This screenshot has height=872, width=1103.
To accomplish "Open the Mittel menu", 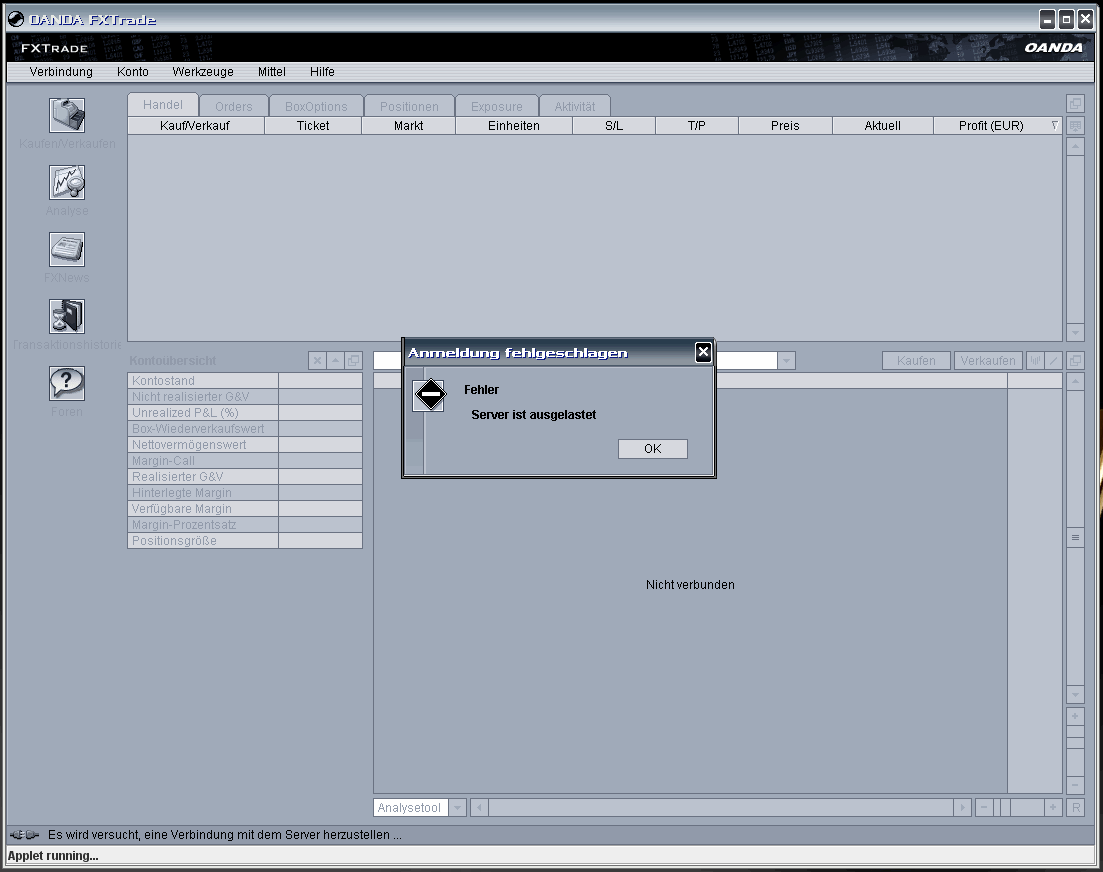I will pyautogui.click(x=272, y=72).
